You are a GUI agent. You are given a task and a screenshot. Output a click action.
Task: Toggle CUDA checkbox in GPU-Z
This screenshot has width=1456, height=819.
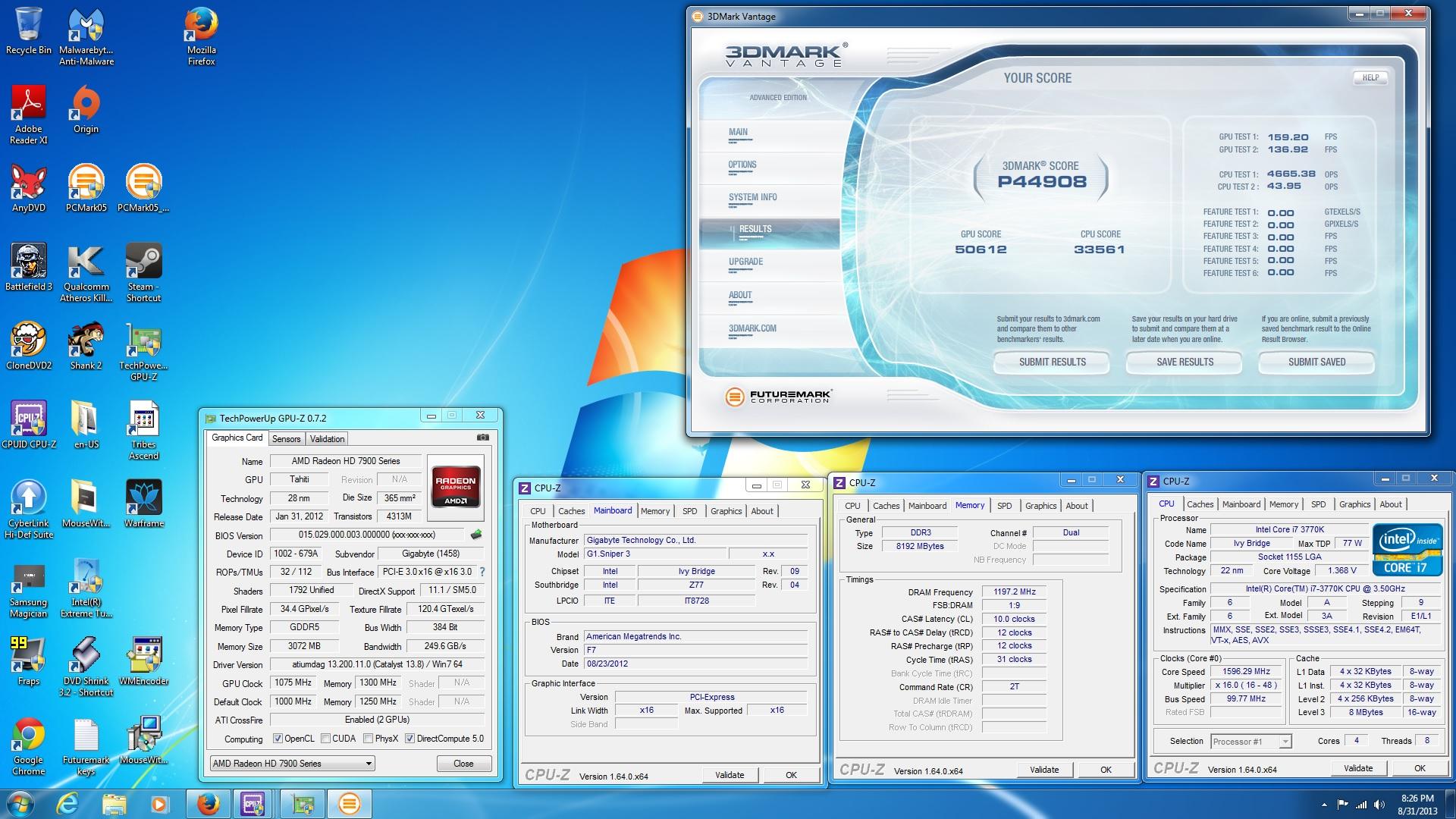pos(325,739)
